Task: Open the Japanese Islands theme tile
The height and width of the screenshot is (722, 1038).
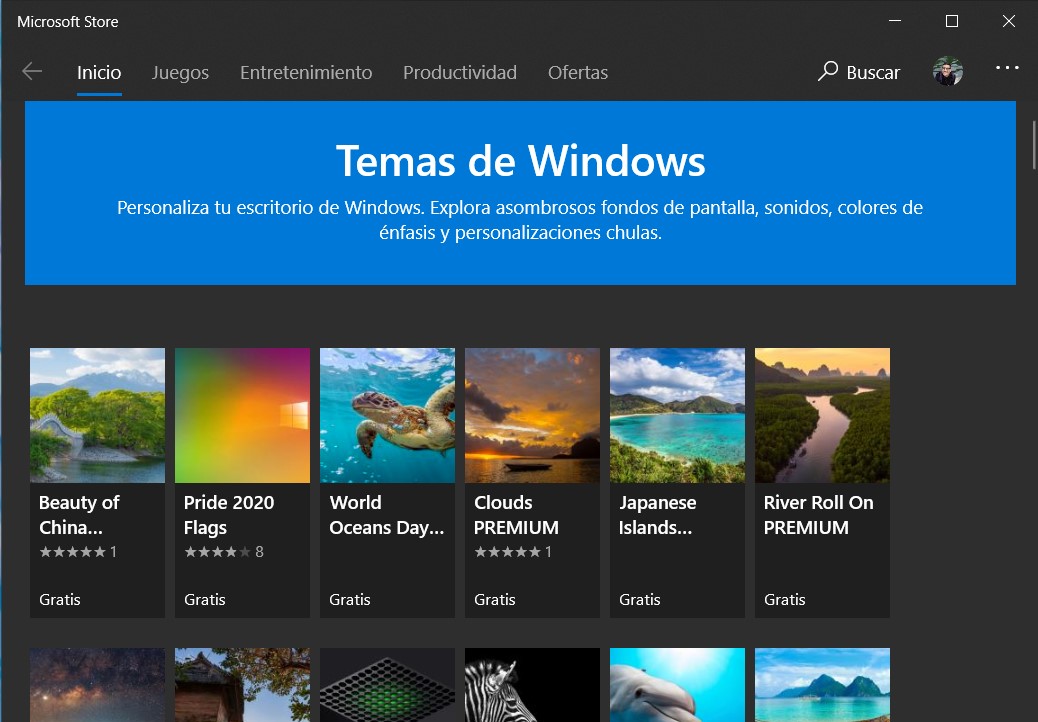Action: (677, 415)
